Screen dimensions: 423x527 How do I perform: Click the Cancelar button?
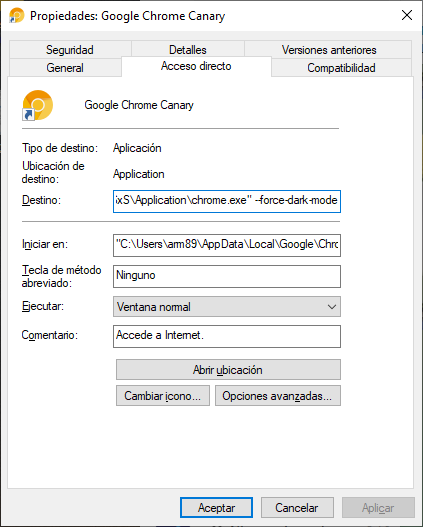tap(297, 508)
